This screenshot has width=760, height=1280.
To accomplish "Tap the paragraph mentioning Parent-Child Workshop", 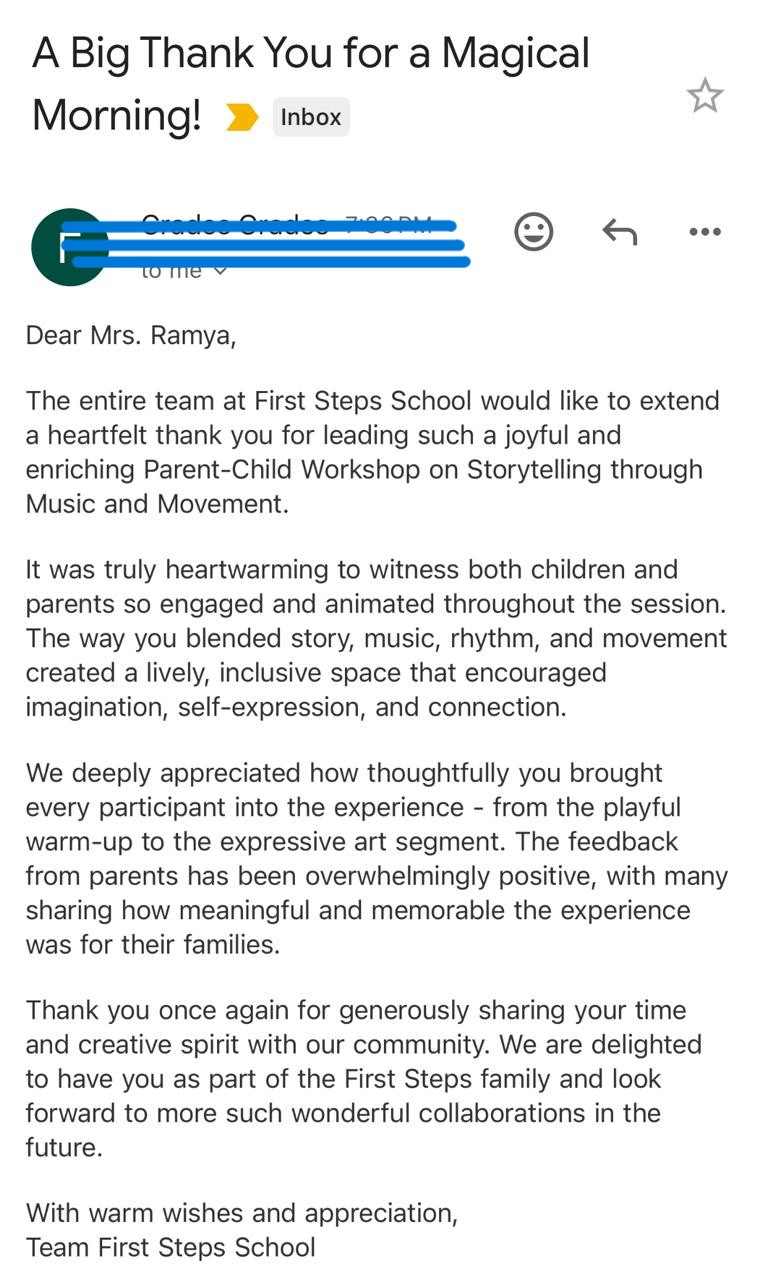I will 372,452.
